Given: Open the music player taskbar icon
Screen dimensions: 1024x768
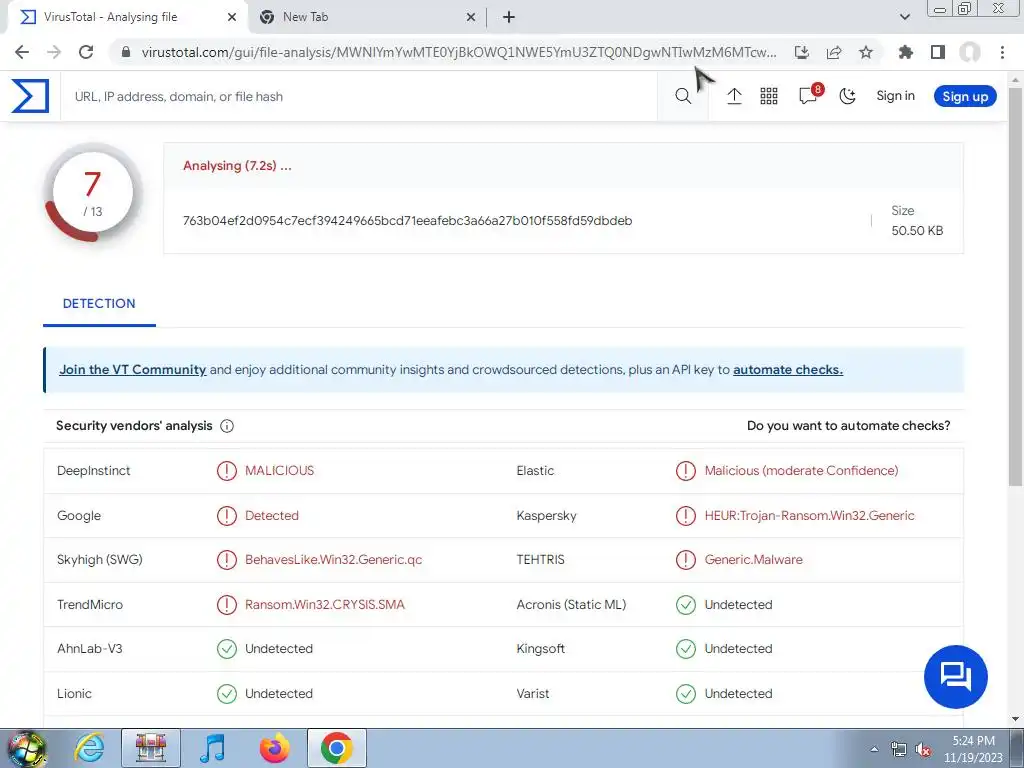Looking at the screenshot, I should [212, 748].
